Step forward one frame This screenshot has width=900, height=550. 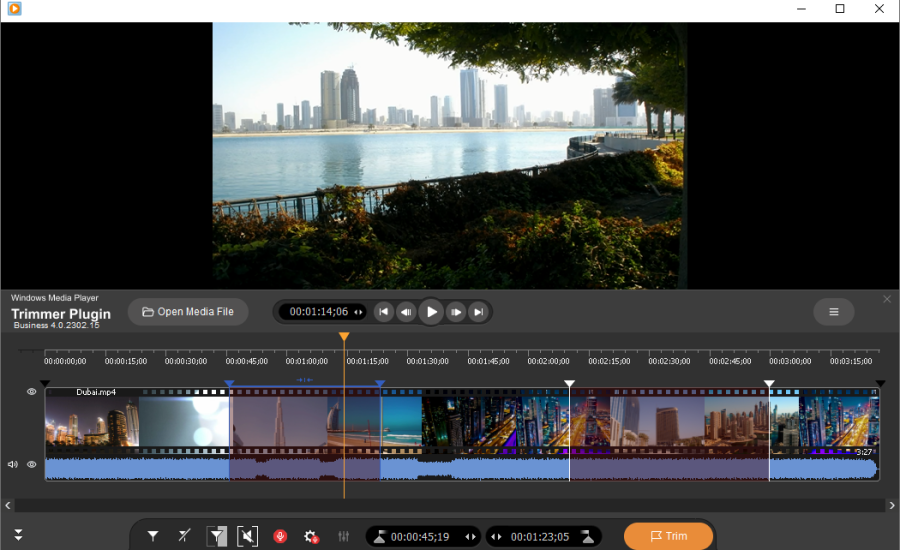click(456, 312)
